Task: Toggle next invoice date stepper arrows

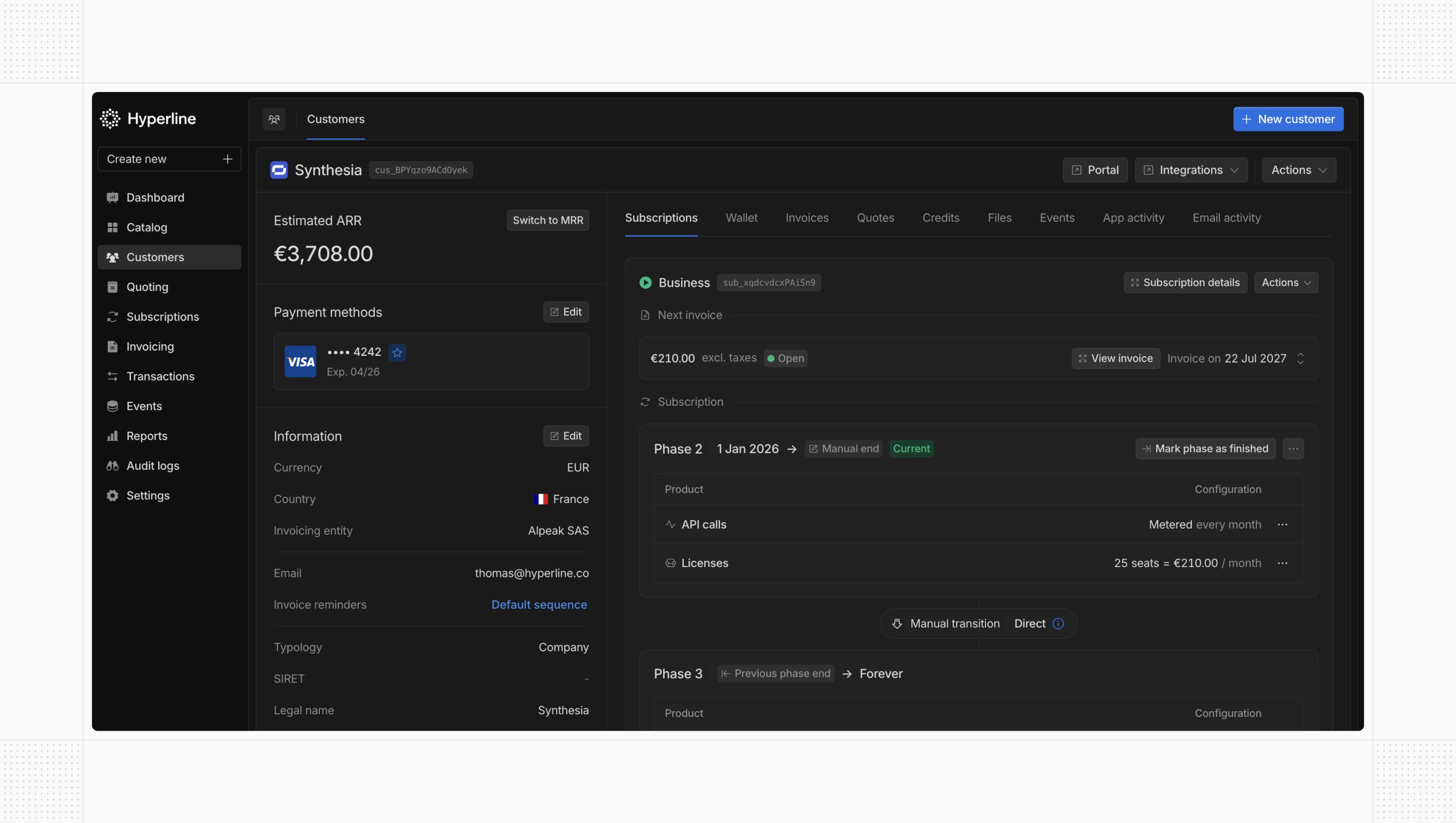Action: tap(1300, 358)
